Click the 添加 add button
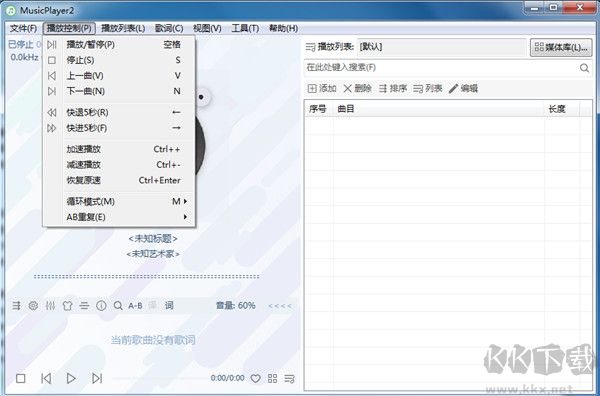The width and height of the screenshot is (600, 396). (322, 89)
